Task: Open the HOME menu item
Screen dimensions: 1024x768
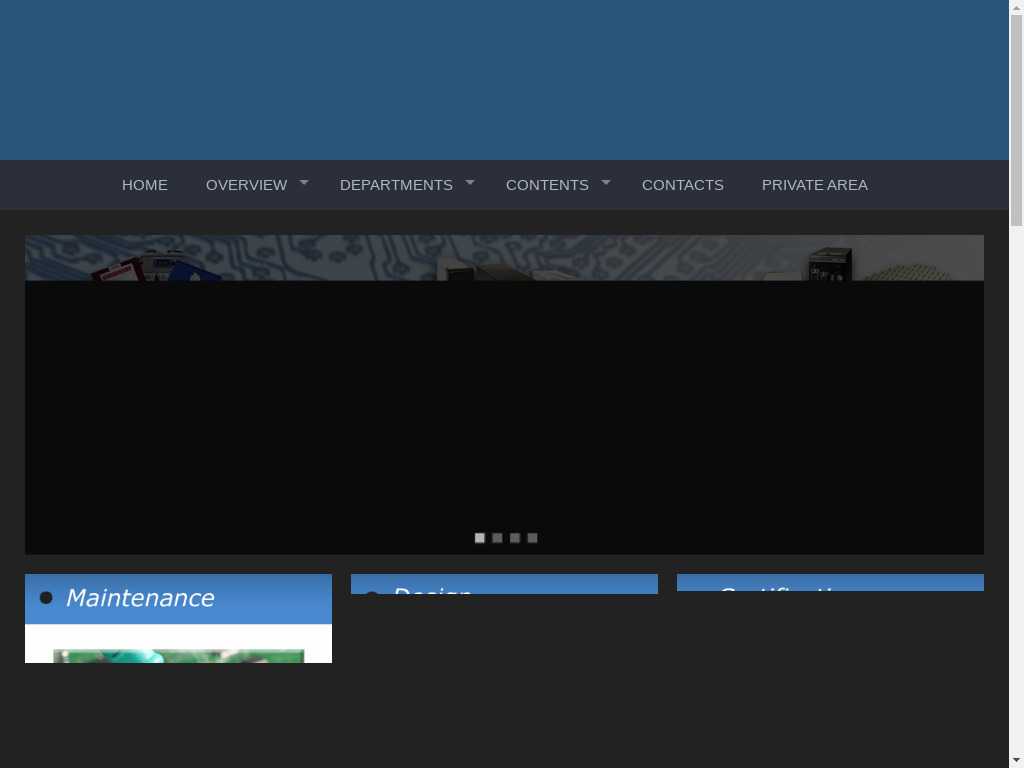Action: point(144,185)
